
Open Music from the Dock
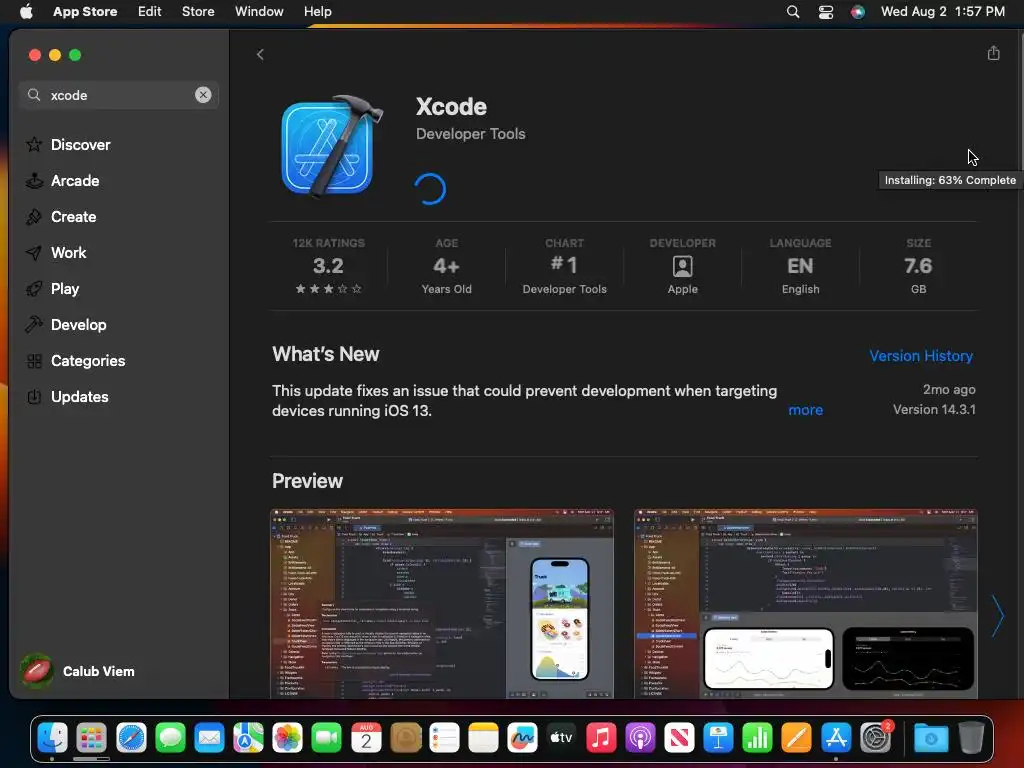coord(601,738)
